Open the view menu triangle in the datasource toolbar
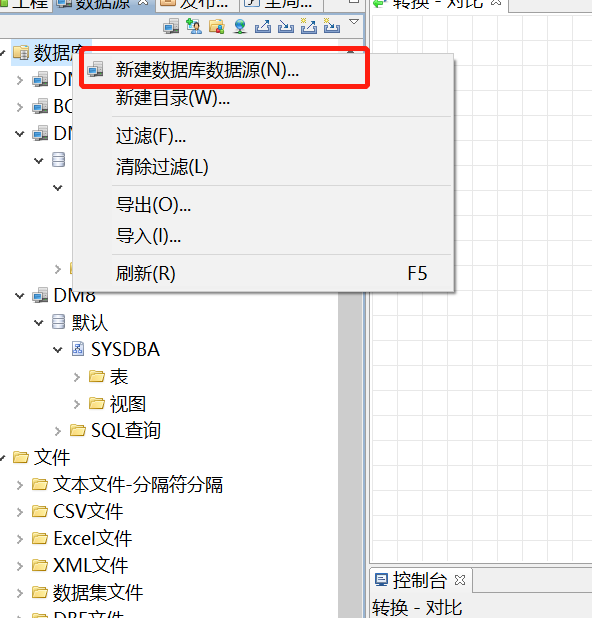592x618 pixels. click(x=354, y=21)
